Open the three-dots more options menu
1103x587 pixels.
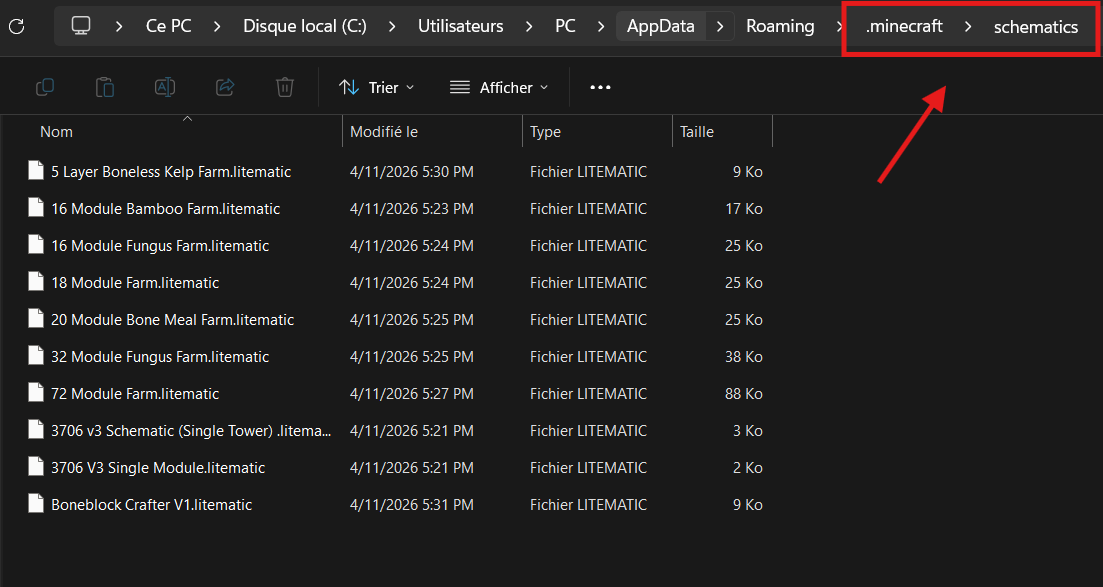[600, 88]
